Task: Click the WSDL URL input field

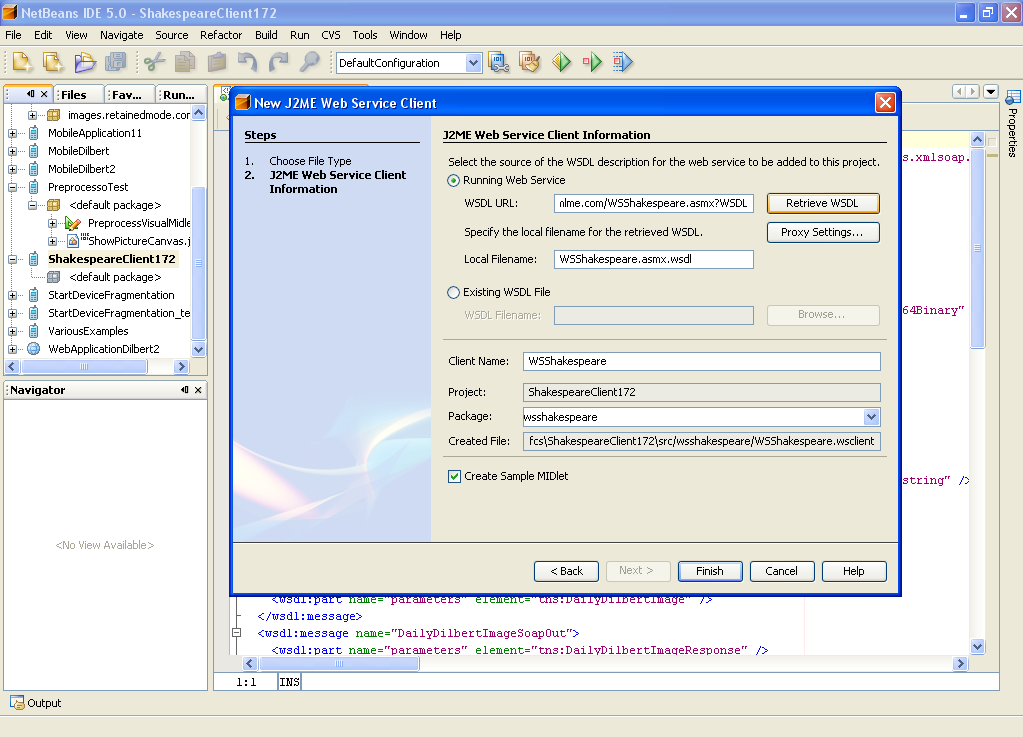Action: (x=654, y=203)
